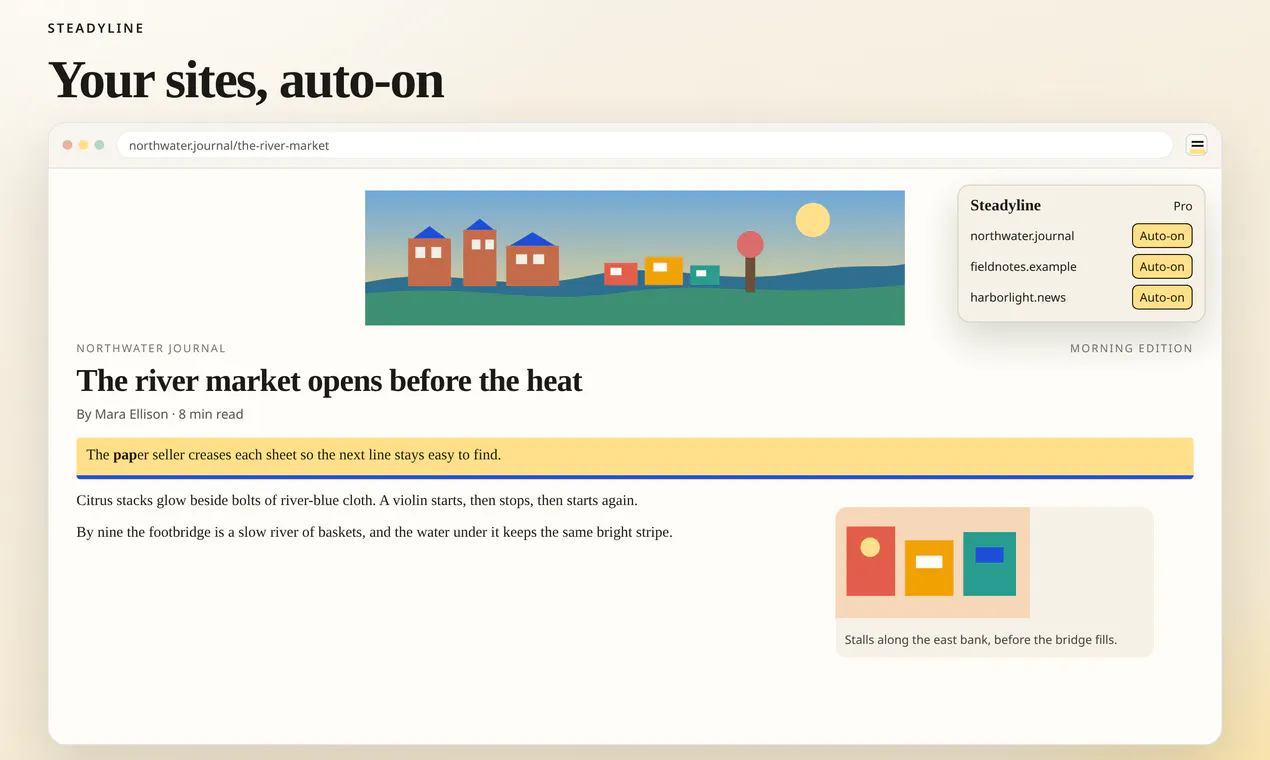Viewport: 1270px width, 760px height.
Task: Click the caption 'Stalls along the east bank'
Action: (980, 640)
